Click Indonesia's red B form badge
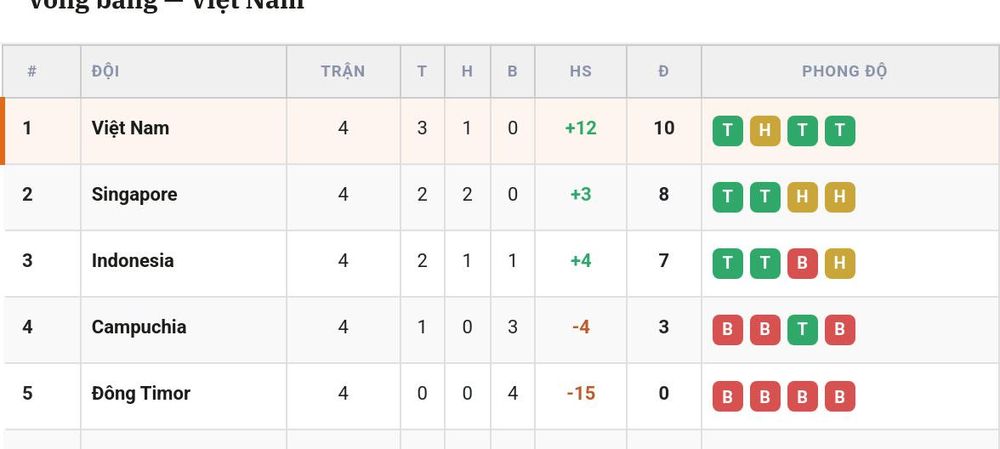Viewport: 1000px width, 449px height. 802,263
